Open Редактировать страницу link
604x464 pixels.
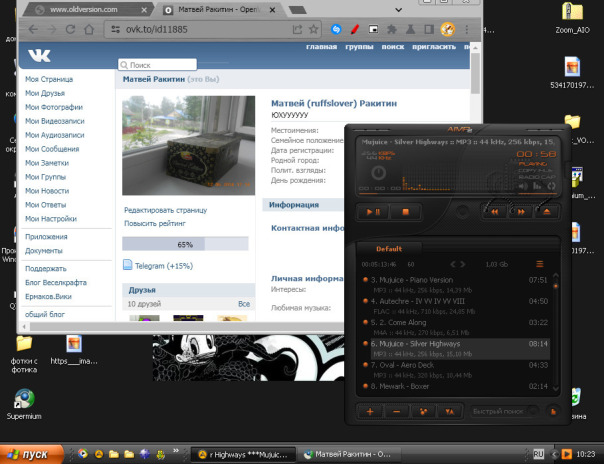(x=165, y=210)
